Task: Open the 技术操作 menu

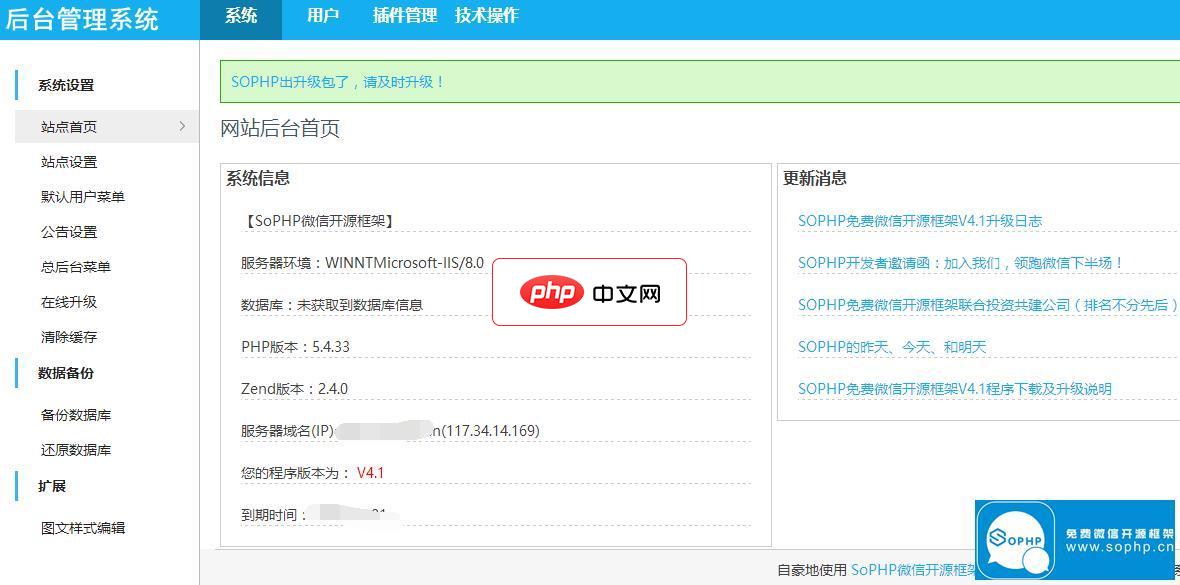Action: [x=487, y=15]
